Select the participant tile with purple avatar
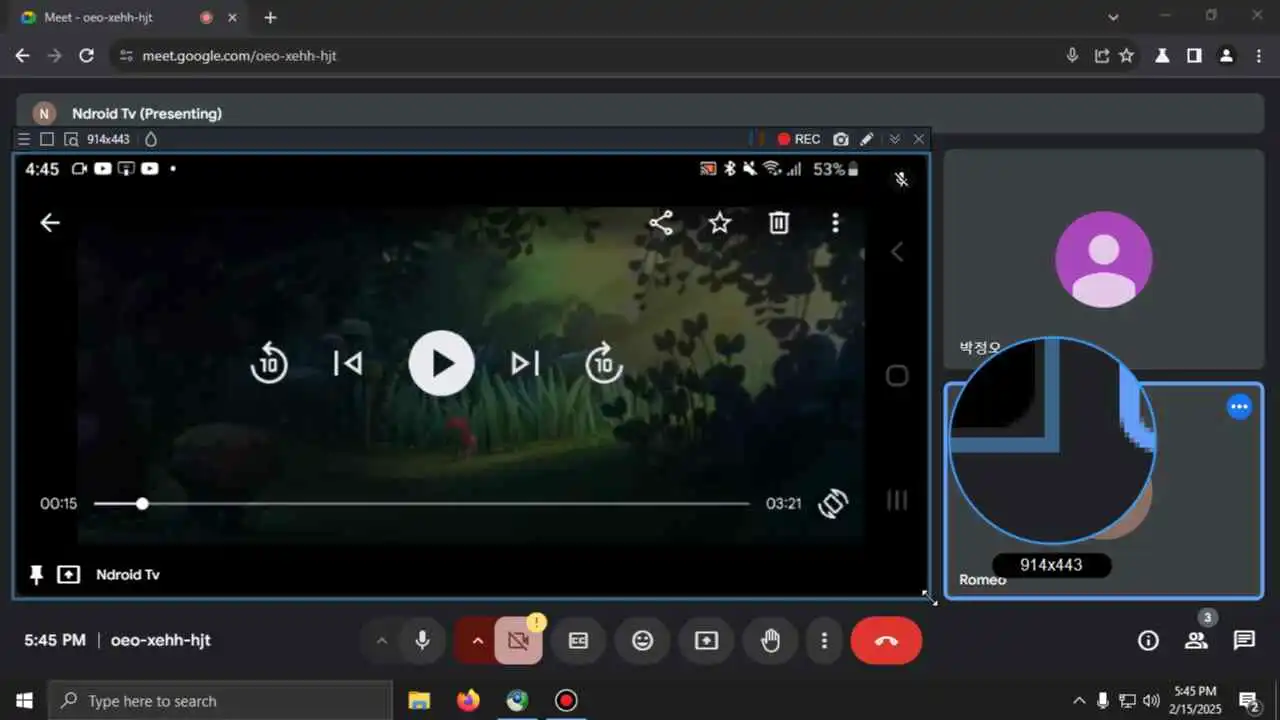 pyautogui.click(x=1103, y=260)
